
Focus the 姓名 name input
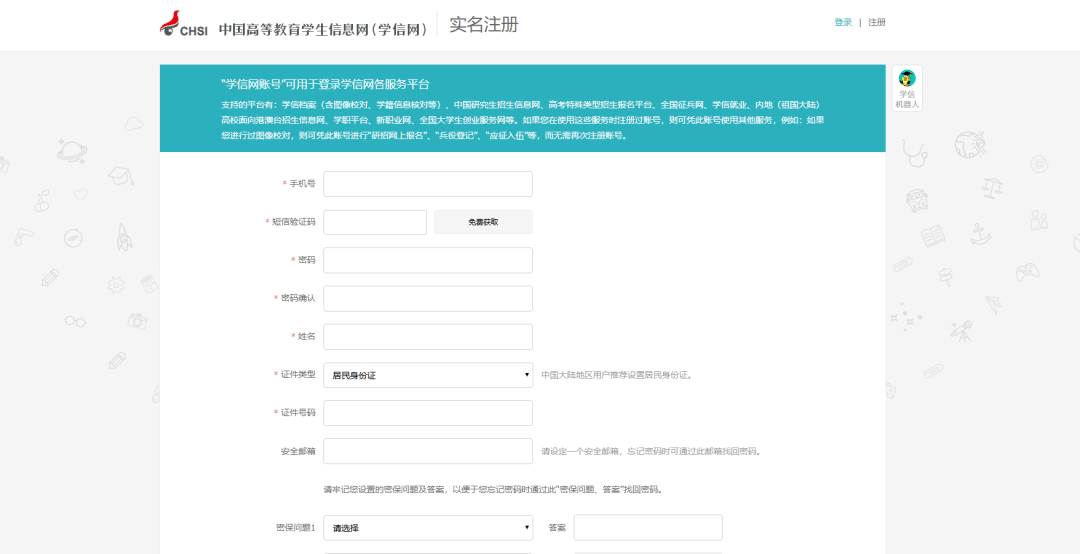click(x=427, y=337)
